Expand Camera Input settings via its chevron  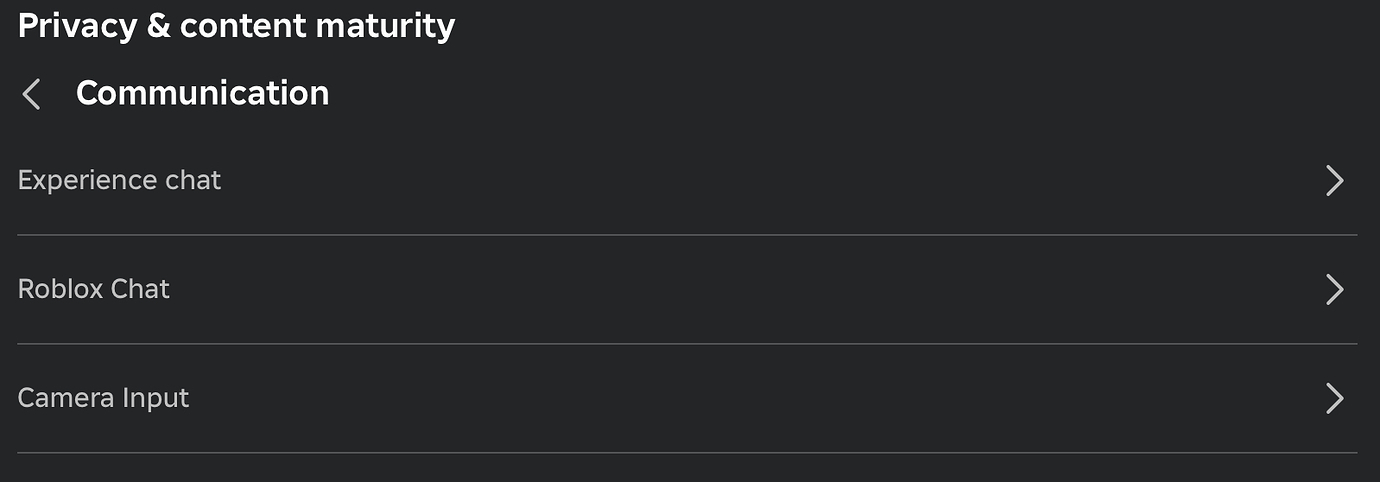[1334, 398]
